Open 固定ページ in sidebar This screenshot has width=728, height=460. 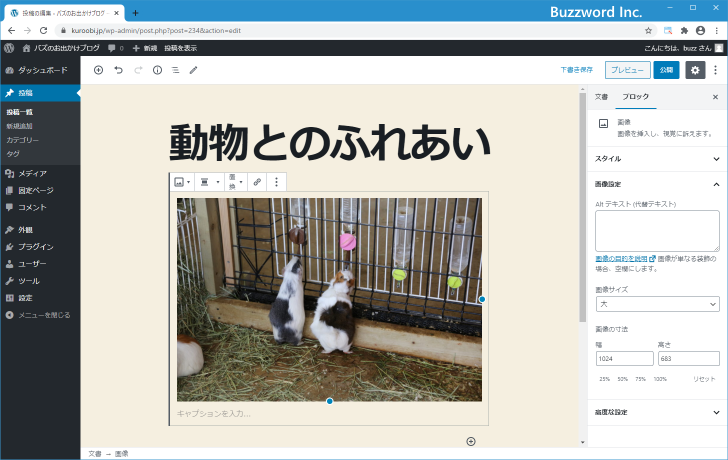[x=40, y=190]
